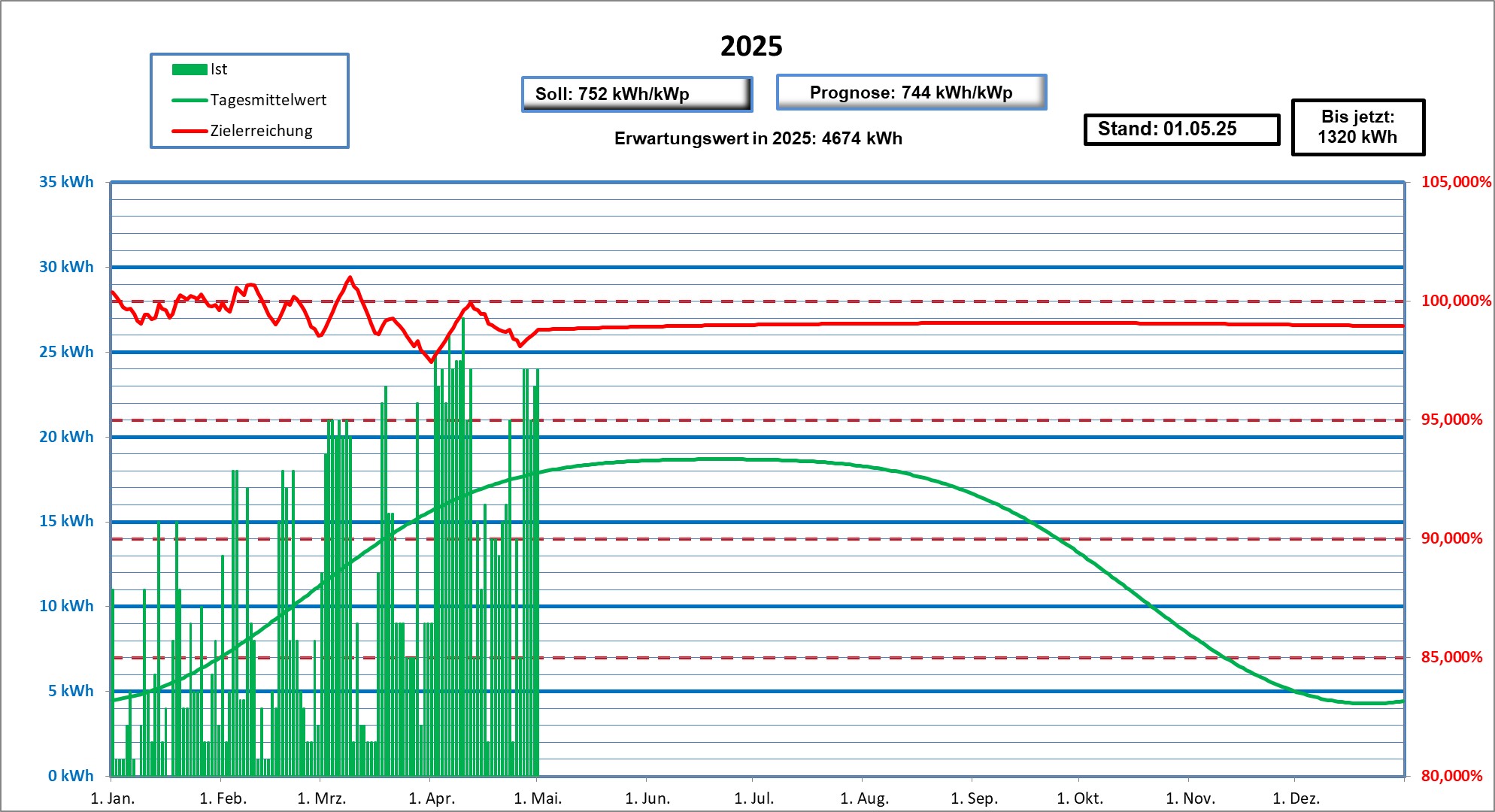Click the 80,000% right axis label
Image resolution: width=1495 pixels, height=812 pixels.
coord(1451,776)
